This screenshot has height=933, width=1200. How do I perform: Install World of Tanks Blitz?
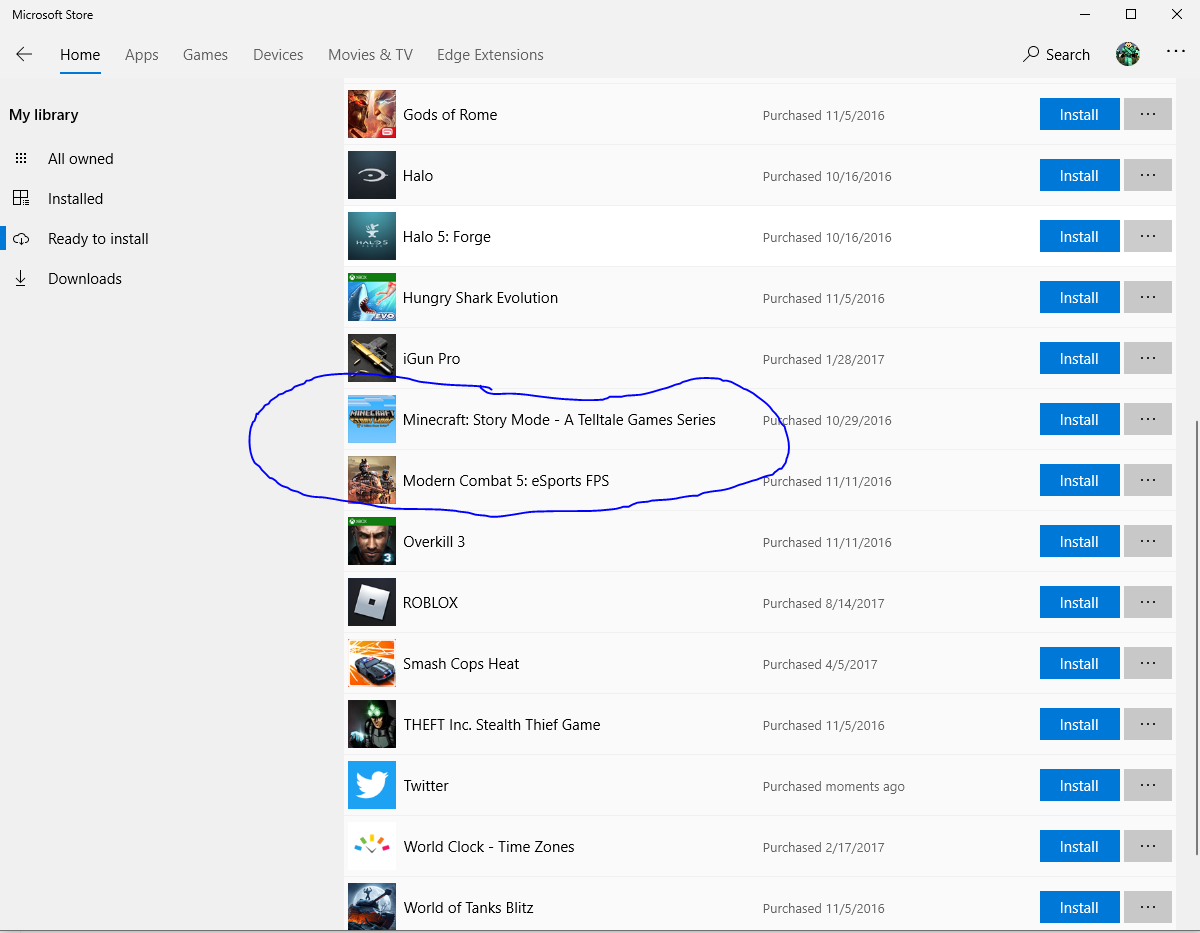click(1079, 908)
